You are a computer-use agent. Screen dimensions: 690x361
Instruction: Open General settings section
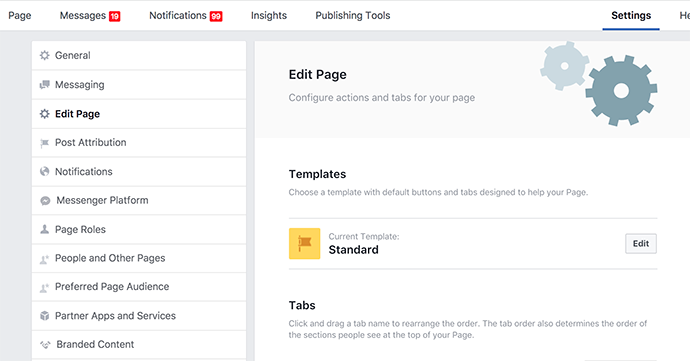139,55
